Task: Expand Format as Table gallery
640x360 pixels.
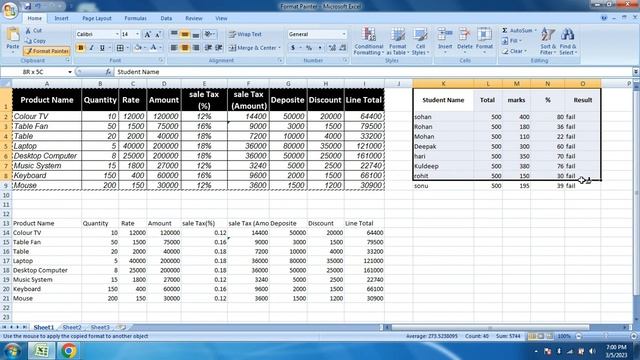Action: coord(397,41)
